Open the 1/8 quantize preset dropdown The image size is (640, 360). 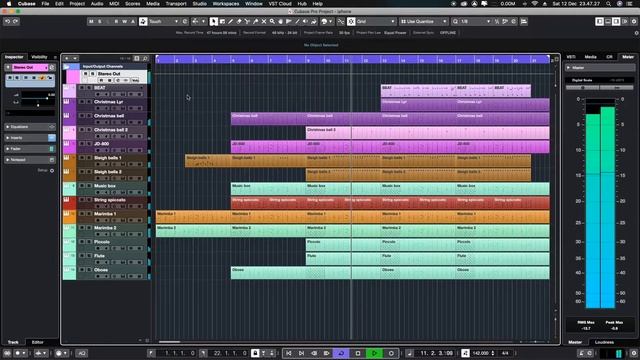(475, 21)
